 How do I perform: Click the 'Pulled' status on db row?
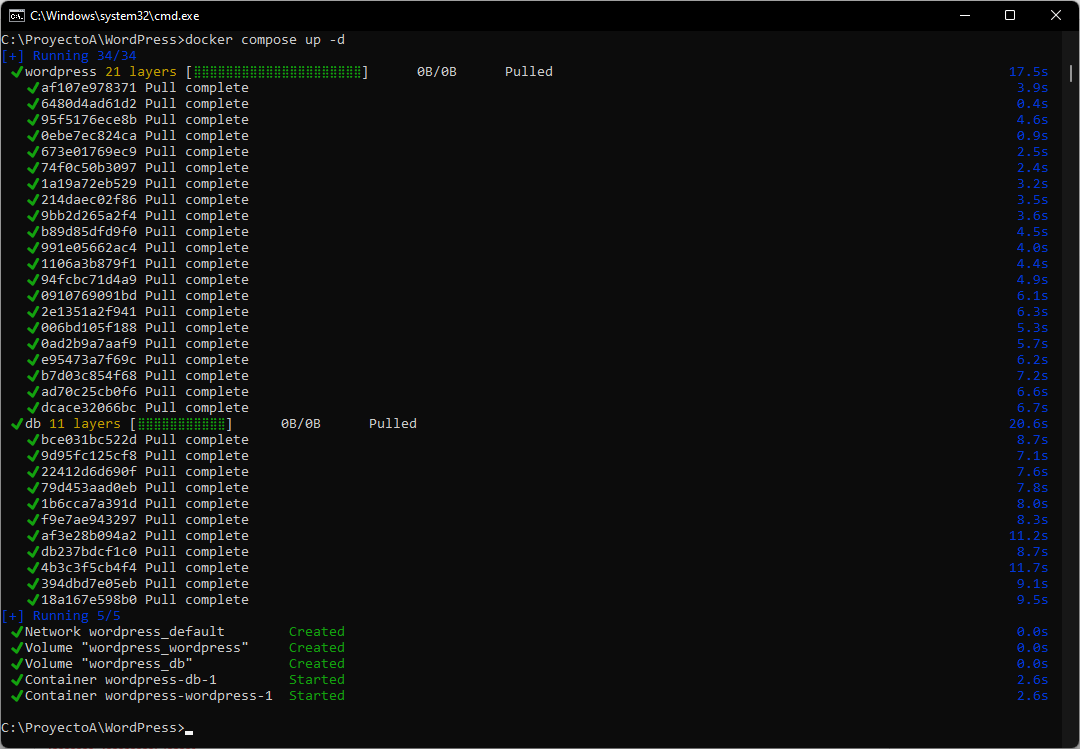coord(393,424)
